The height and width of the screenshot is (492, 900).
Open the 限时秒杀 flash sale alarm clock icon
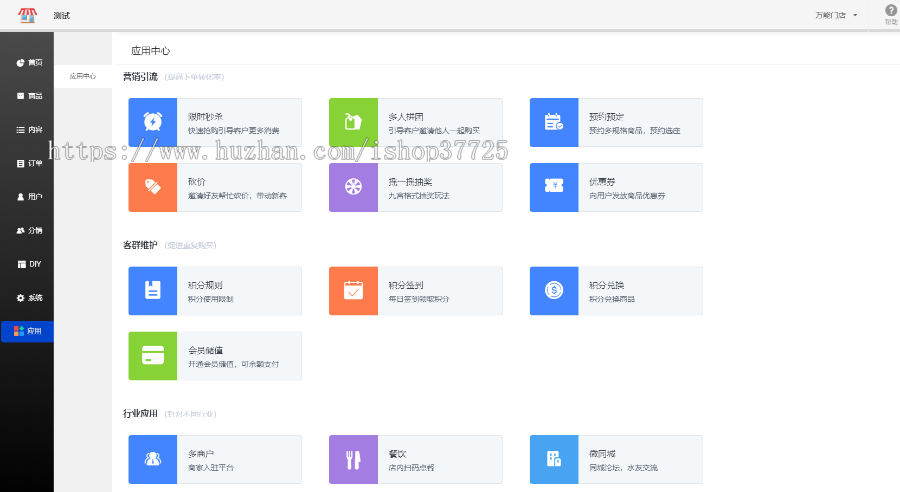153,122
